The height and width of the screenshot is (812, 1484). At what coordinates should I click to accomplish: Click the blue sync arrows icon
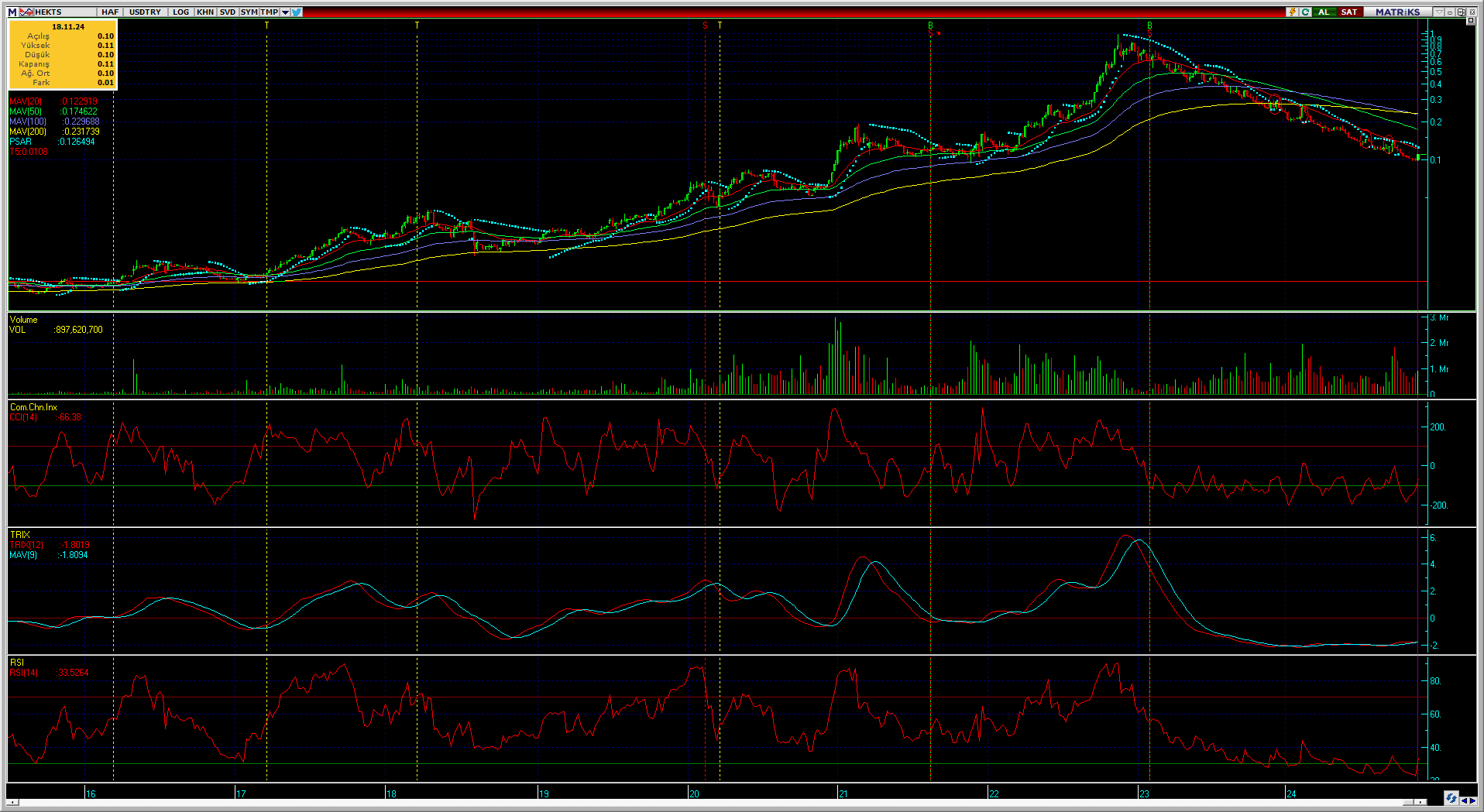(x=1451, y=798)
